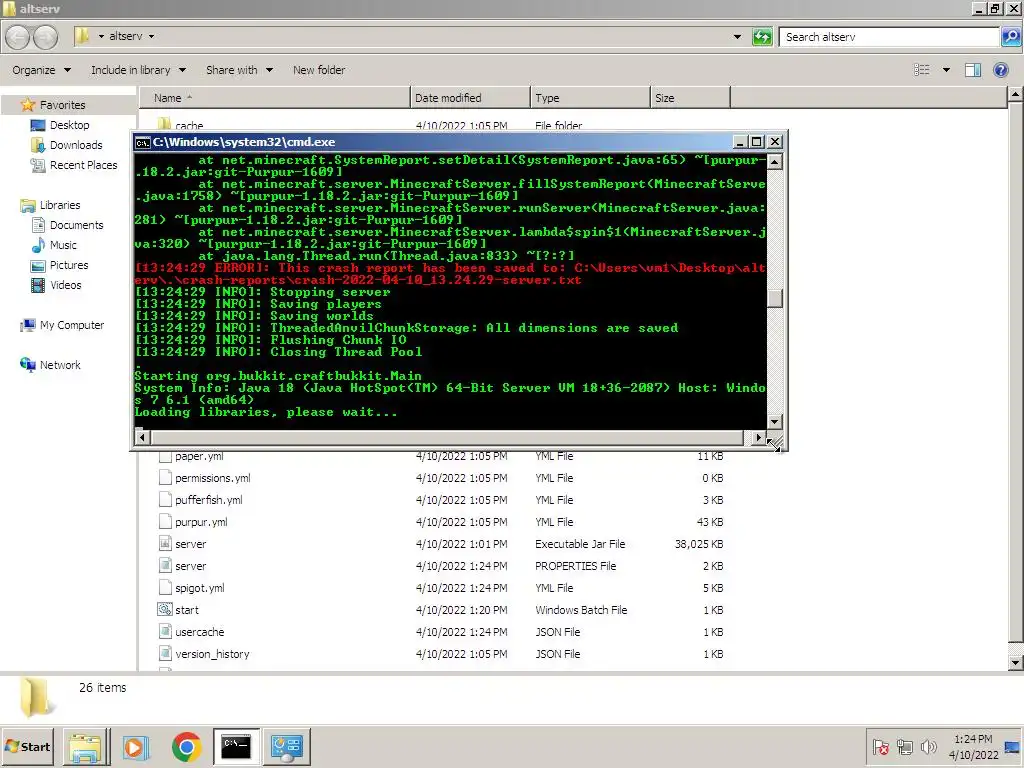Click the cmd.exe window system menu icon
The height and width of the screenshot is (768, 1024).
(x=142, y=142)
